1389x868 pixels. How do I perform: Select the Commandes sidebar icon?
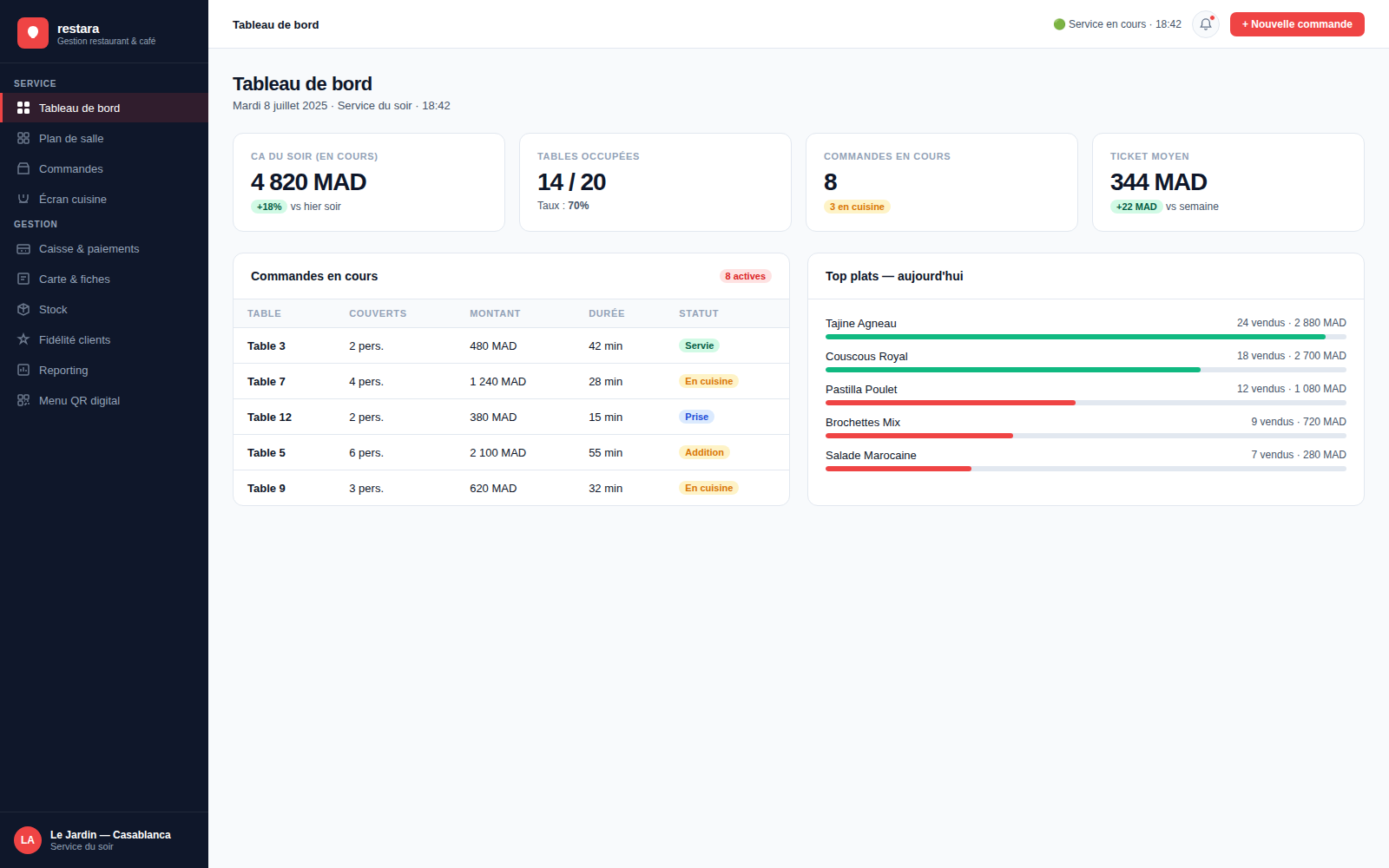click(23, 168)
